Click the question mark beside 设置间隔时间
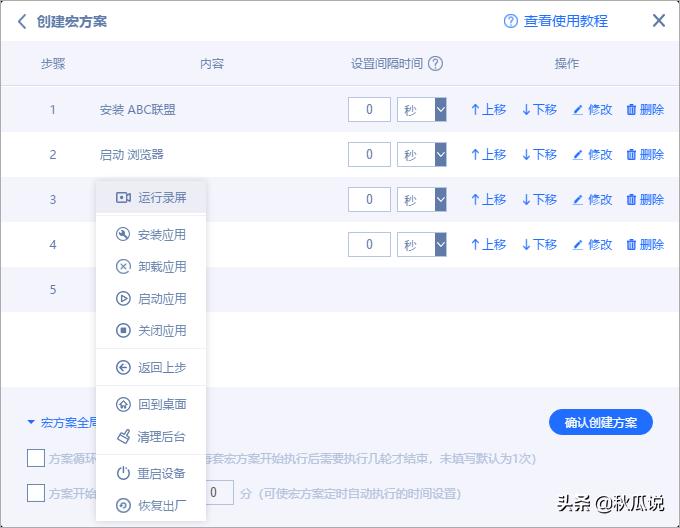 pos(435,64)
